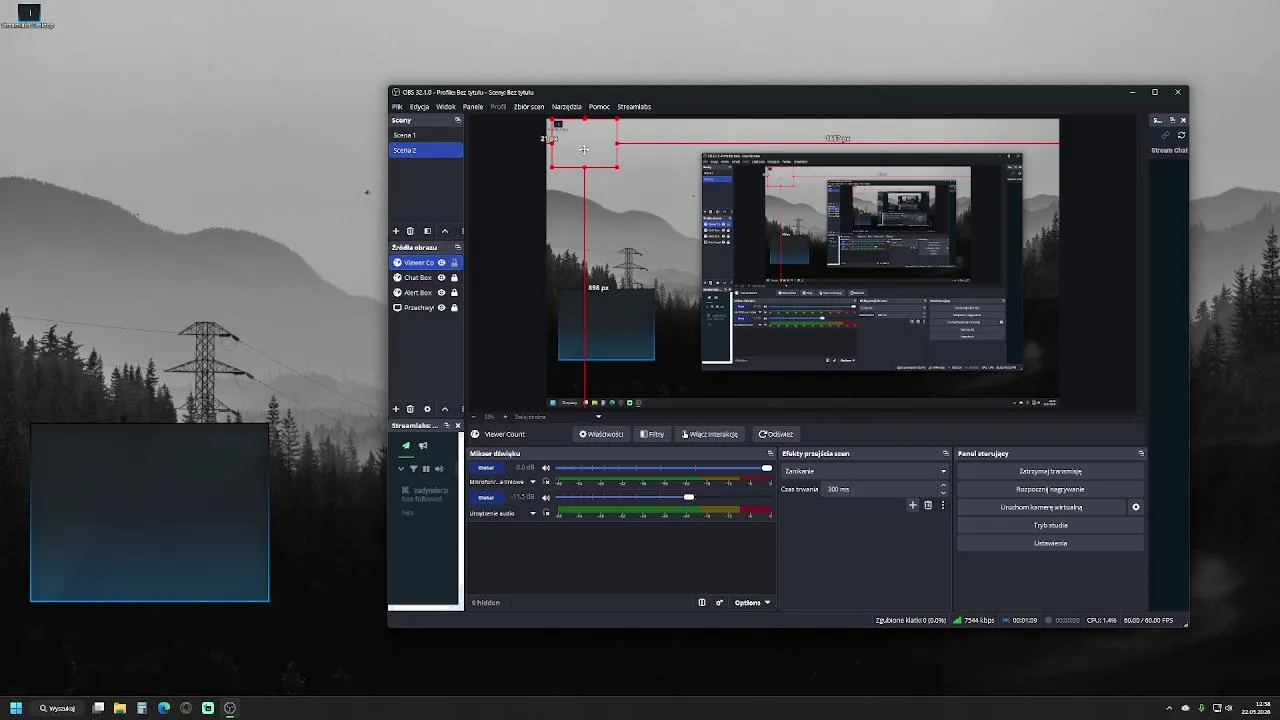Add new scene transition plus icon
1280x720 pixels.
912,506
